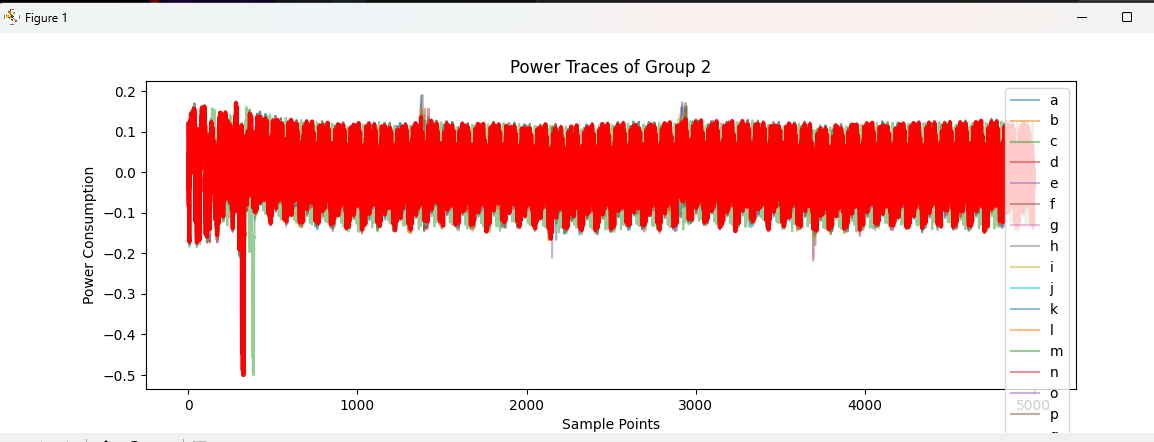Click the legend line swatch for "c"
The height and width of the screenshot is (442, 1154).
point(1027,142)
